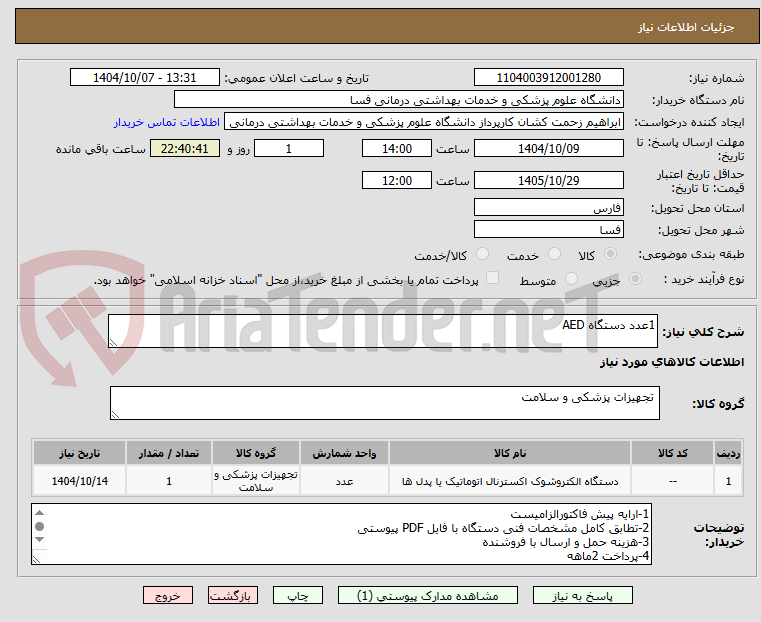Click the countdown timer 22:40:41
This screenshot has width=761, height=622.
tap(184, 148)
